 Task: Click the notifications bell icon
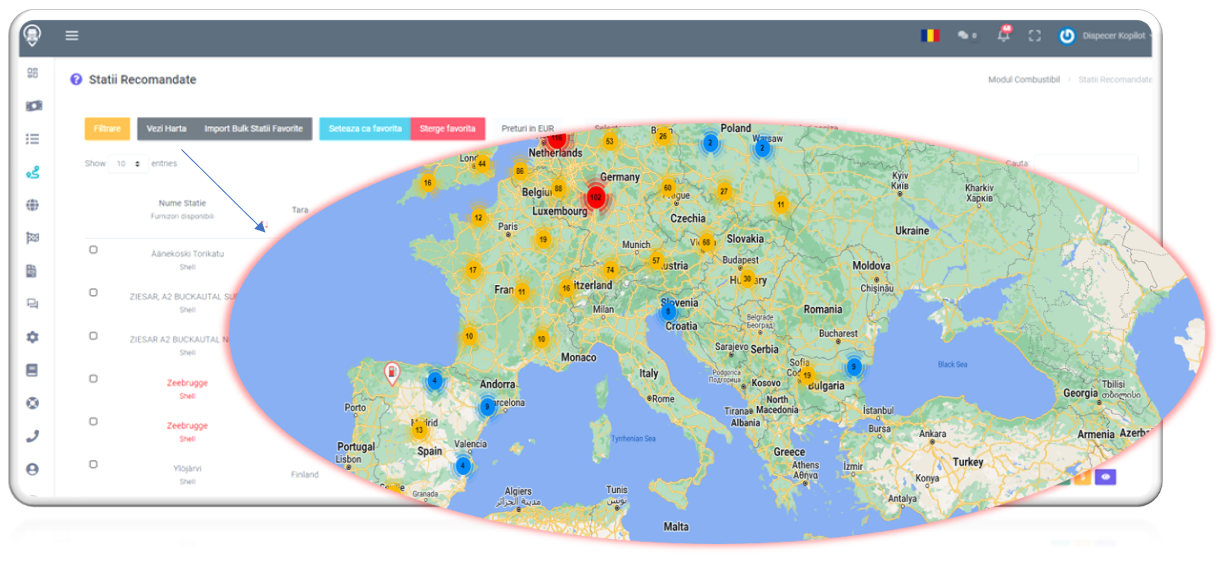pos(1004,36)
